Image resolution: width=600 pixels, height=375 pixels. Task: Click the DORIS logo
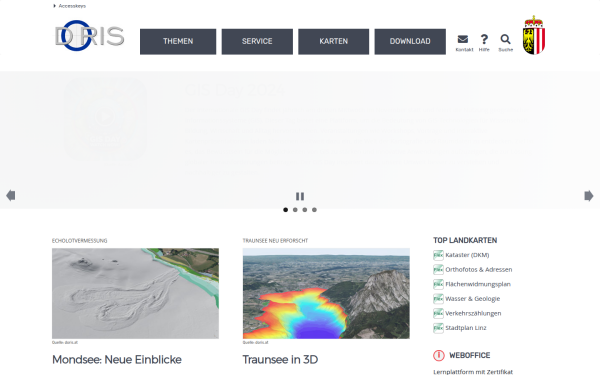(90, 36)
